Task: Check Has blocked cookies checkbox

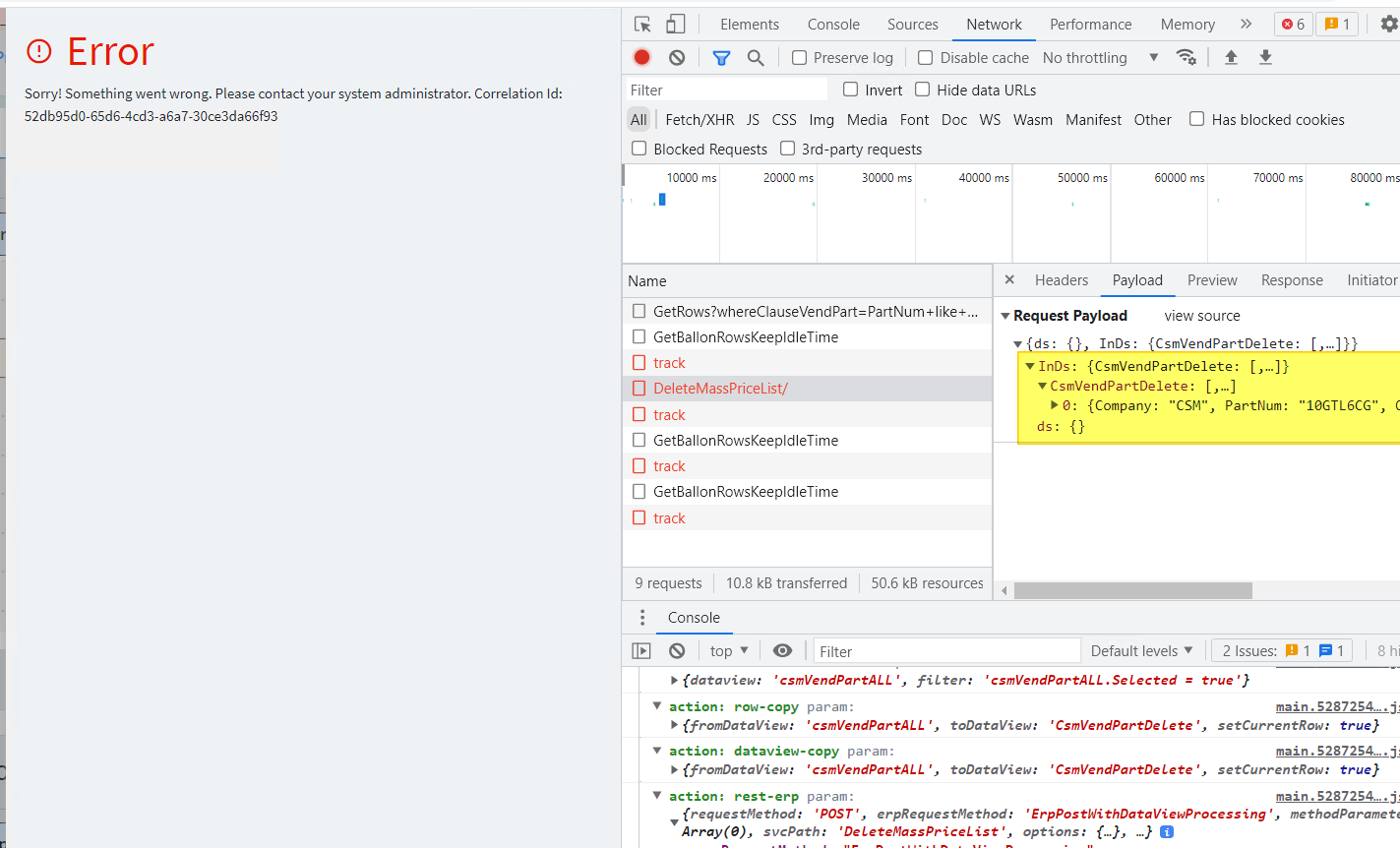Action: 1197,119
